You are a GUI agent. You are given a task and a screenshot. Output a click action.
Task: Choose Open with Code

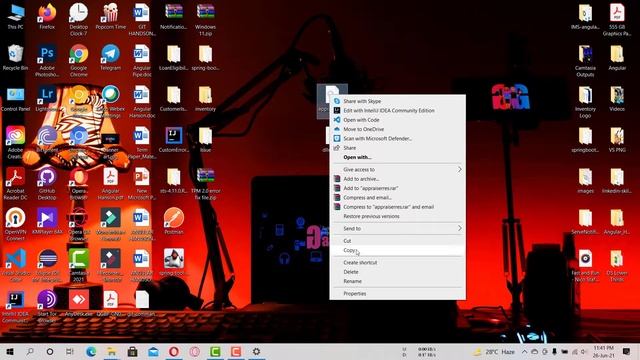click(x=398, y=120)
